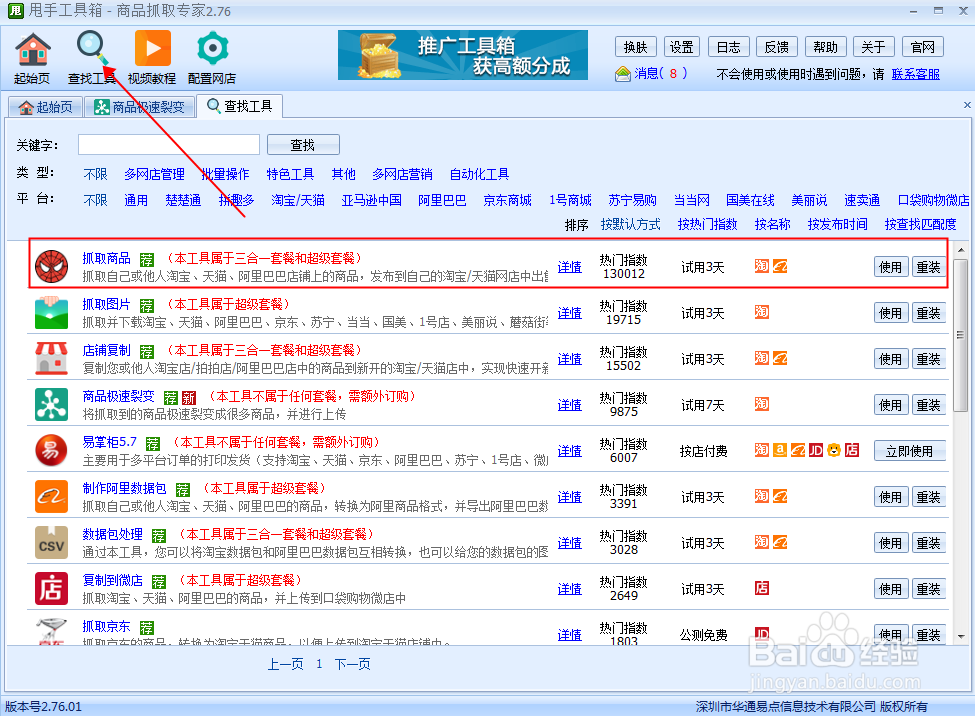975x716 pixels.
Task: Filter type by 多网店管理
Action: (154, 174)
